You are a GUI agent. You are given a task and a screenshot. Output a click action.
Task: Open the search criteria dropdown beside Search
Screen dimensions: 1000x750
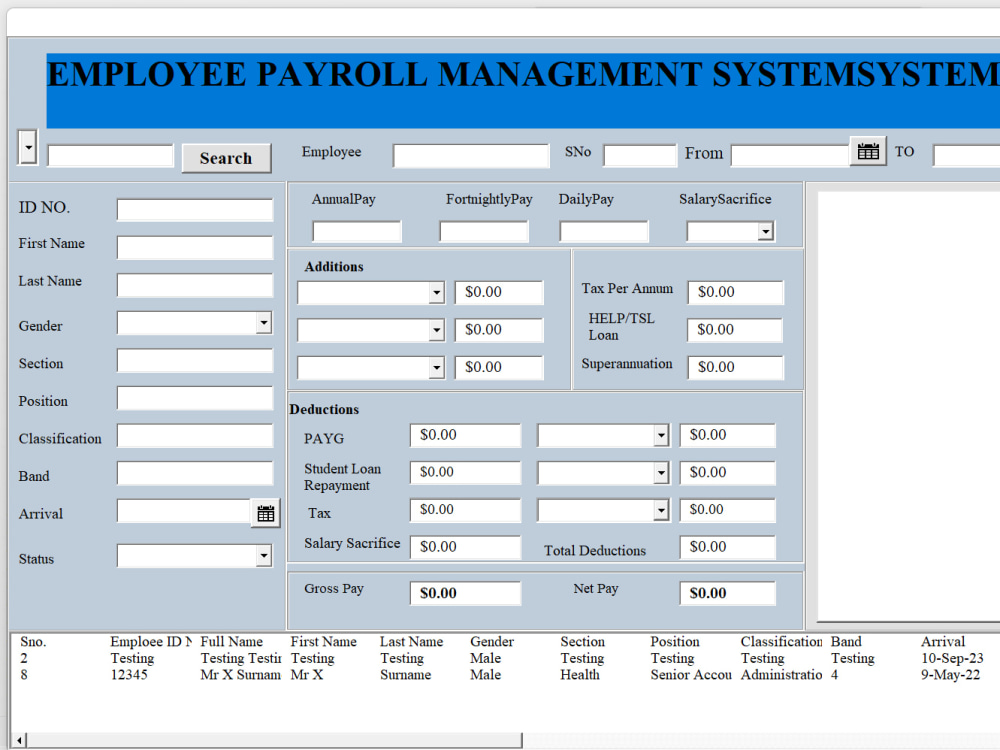(27, 147)
